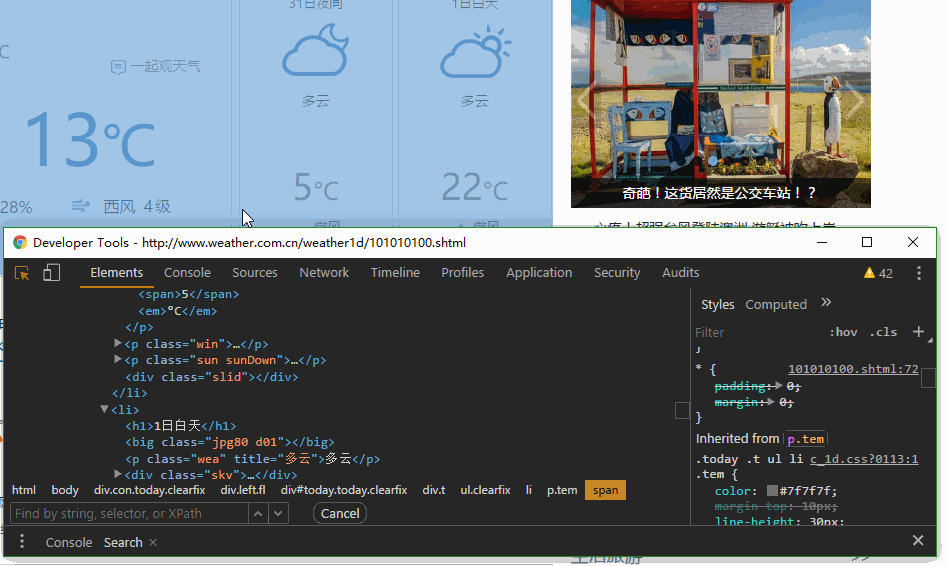
Task: Select the p class="wea" 多云 line
Action: pyautogui.click(x=253, y=458)
